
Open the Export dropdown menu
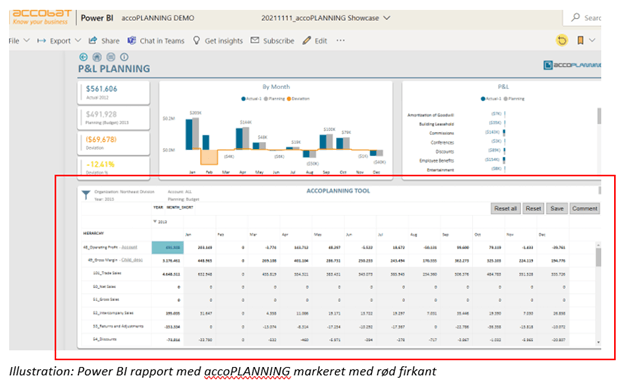coord(59,41)
